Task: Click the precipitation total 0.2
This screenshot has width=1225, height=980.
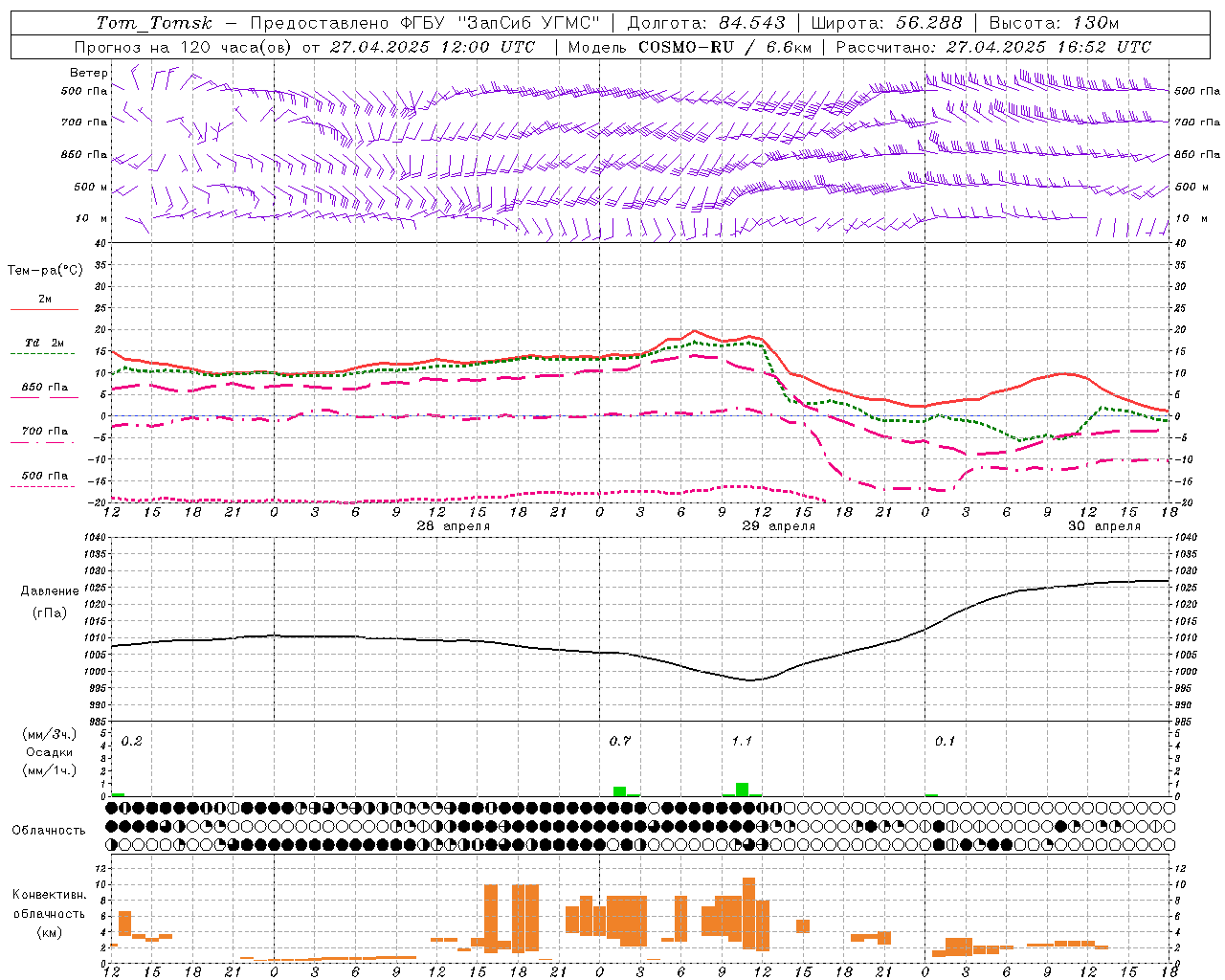Action: tap(132, 742)
